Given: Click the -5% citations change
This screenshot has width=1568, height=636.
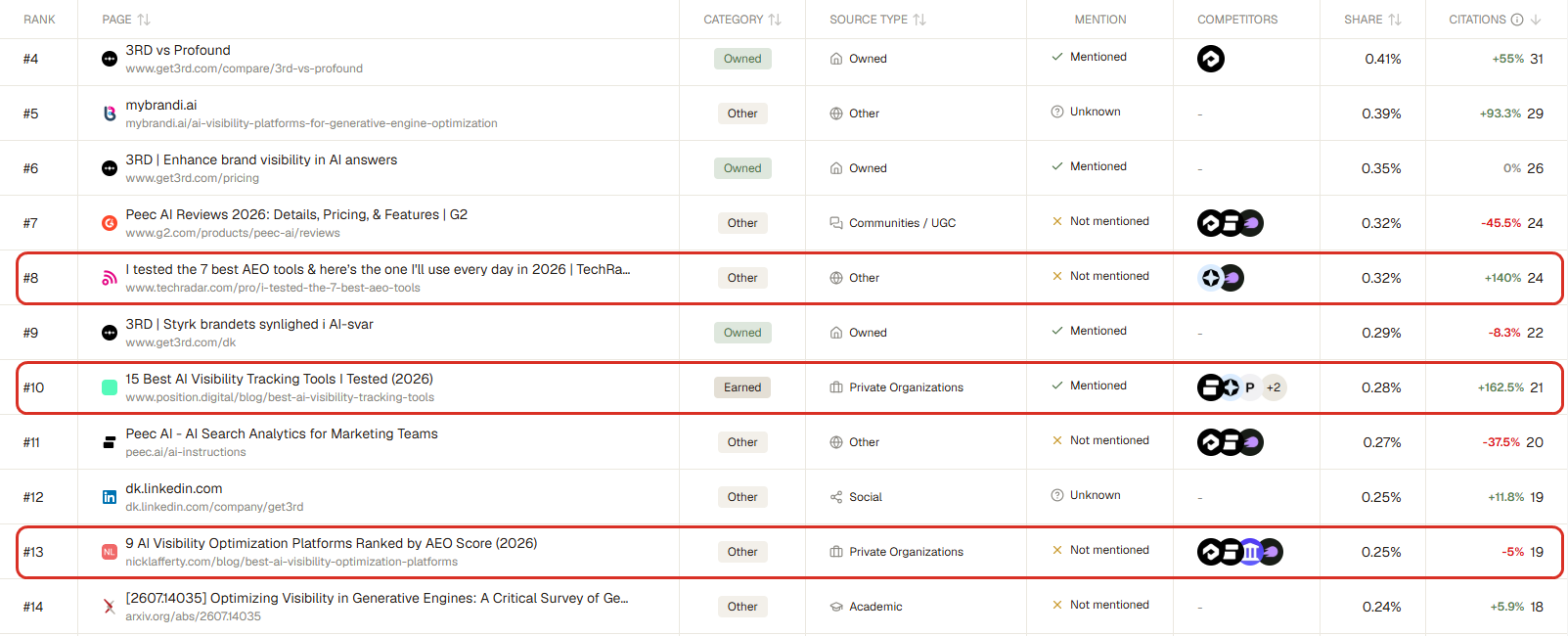Looking at the screenshot, I should 1513,552.
